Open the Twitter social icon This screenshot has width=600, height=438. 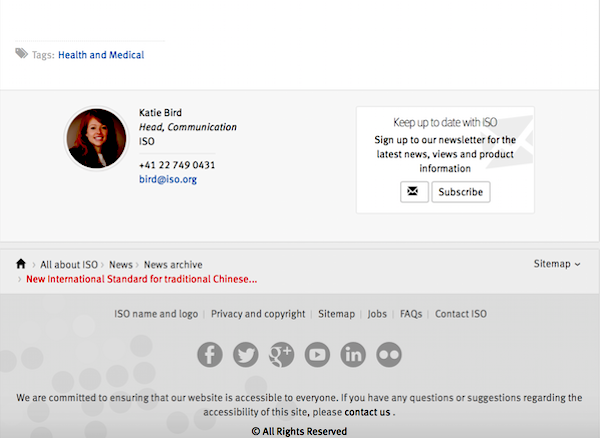[246, 355]
